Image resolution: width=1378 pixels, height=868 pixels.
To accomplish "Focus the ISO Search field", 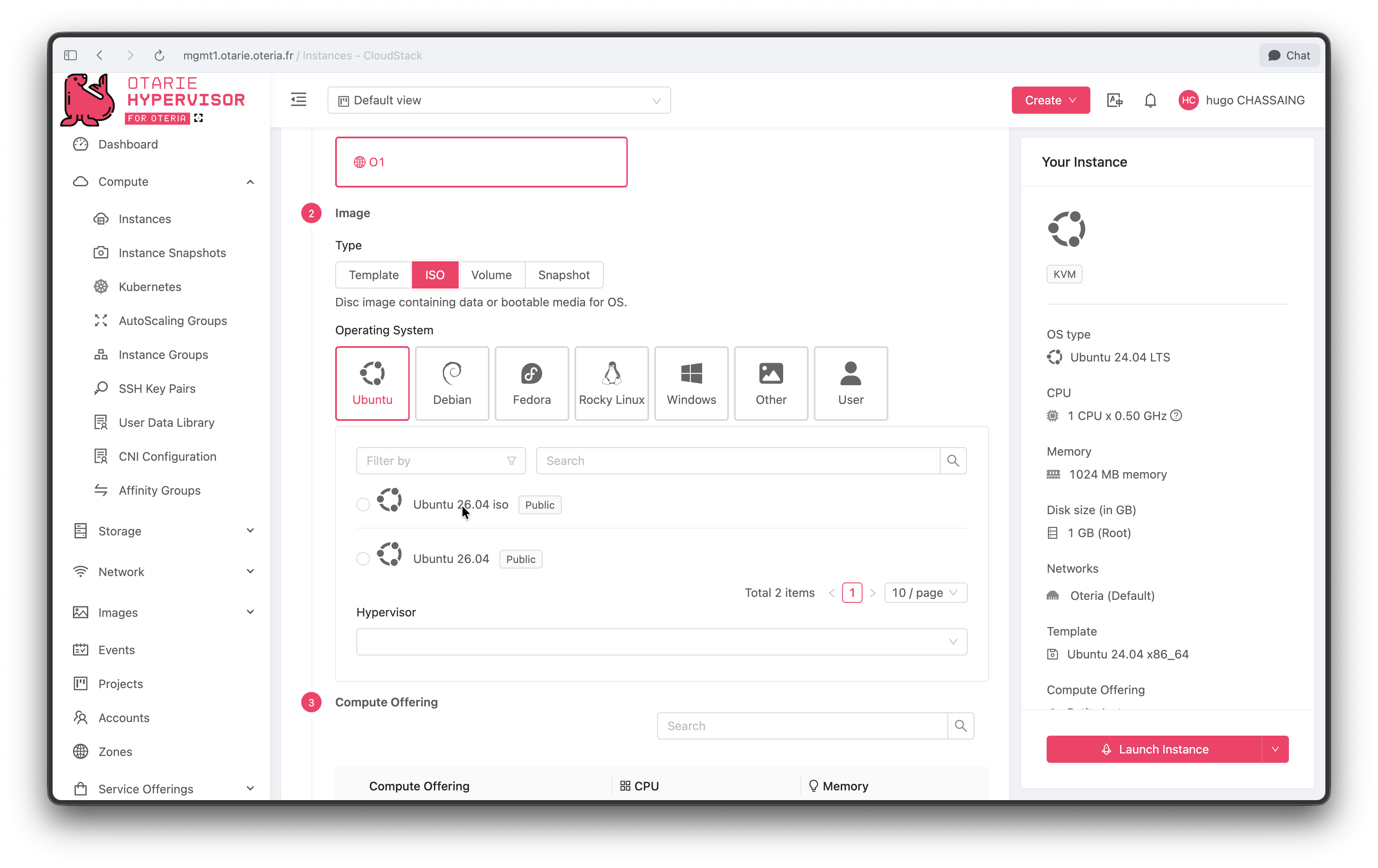I will tap(738, 461).
